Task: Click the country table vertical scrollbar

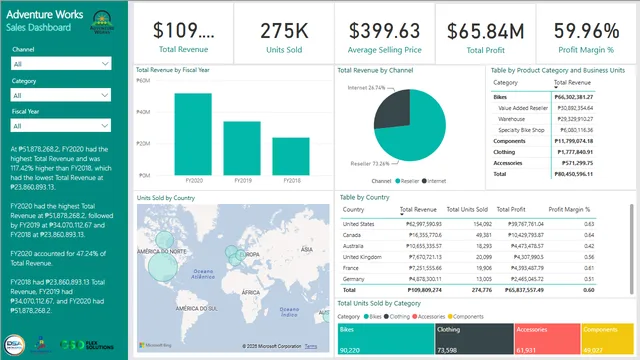Action: click(631, 249)
